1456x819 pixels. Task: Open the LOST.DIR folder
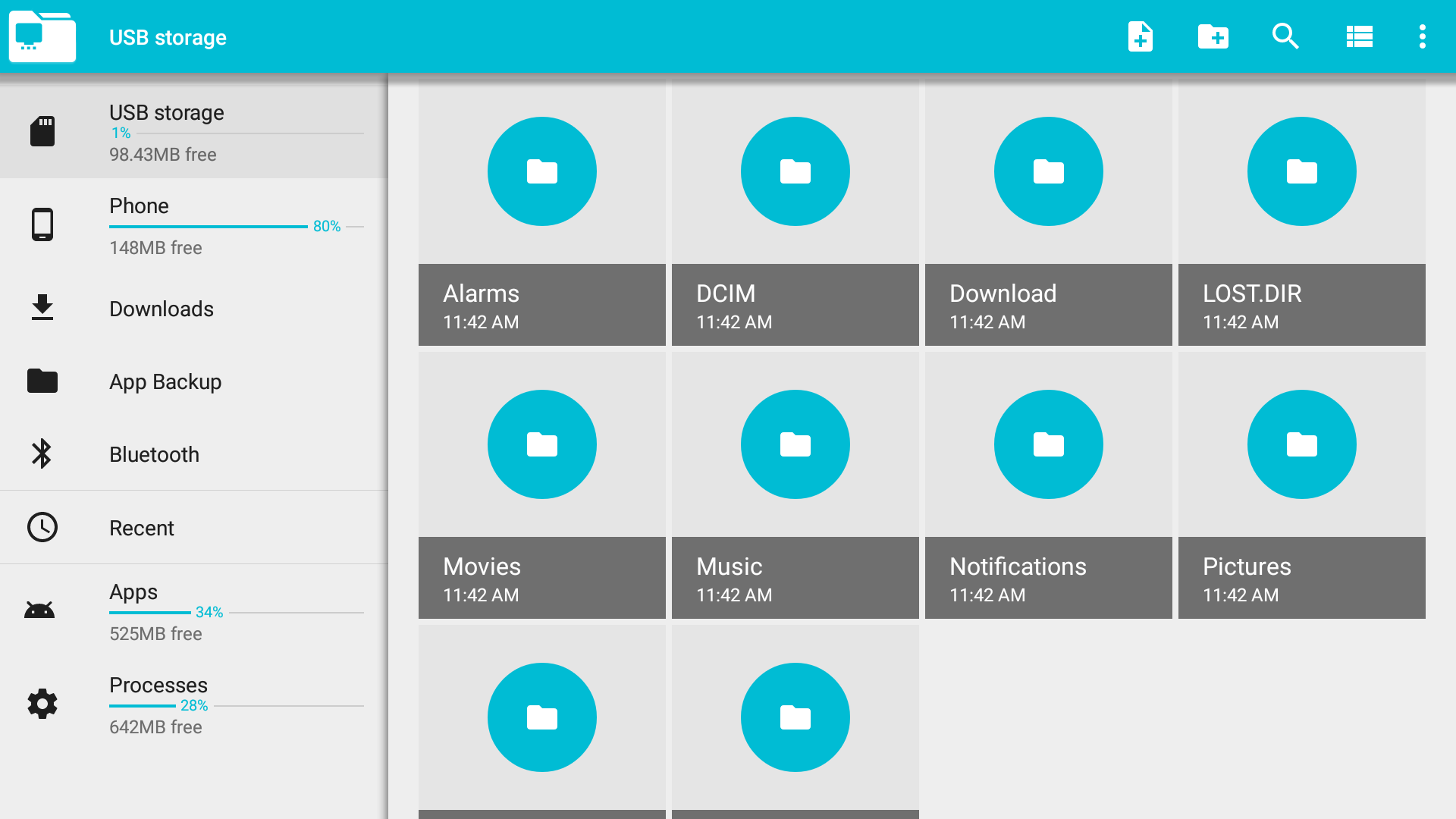(x=1301, y=212)
